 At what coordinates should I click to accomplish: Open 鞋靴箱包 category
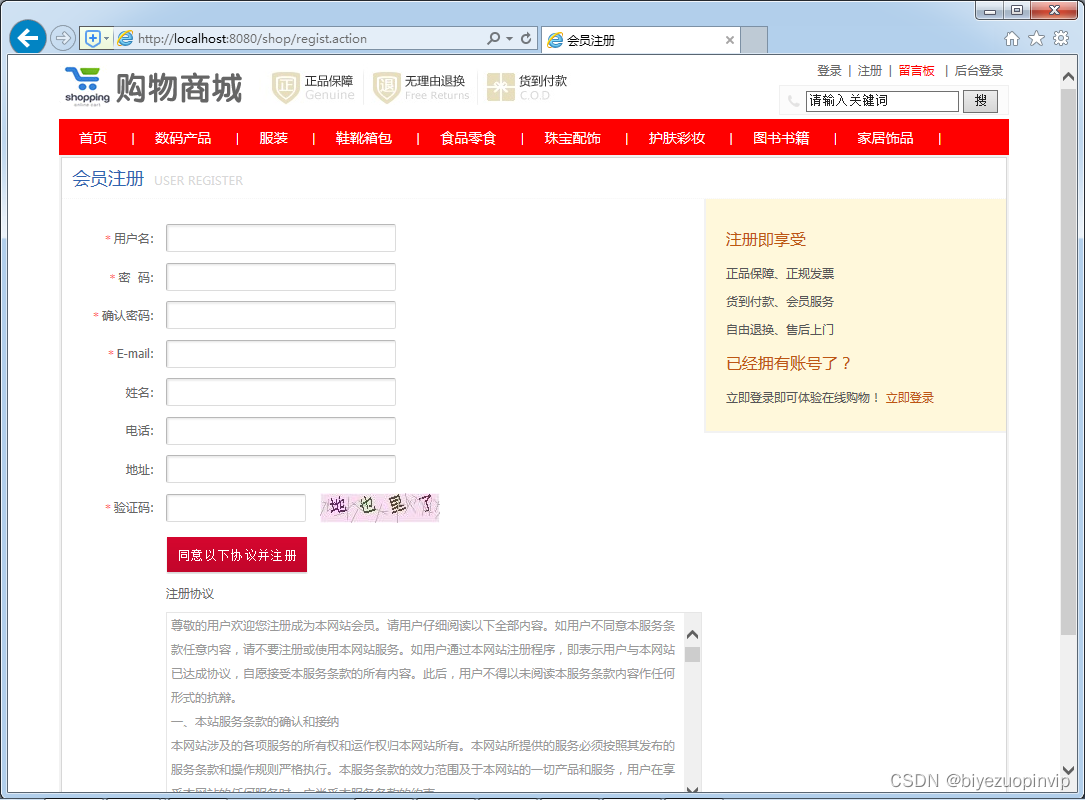click(x=363, y=138)
